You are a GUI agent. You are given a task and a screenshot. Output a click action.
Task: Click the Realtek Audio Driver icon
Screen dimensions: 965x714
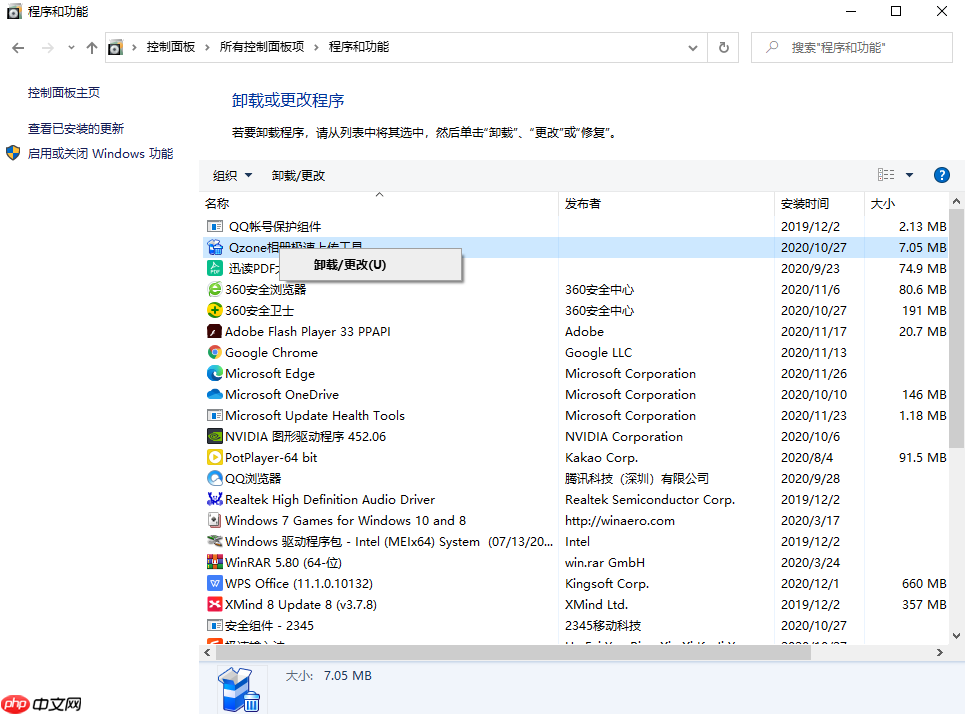pos(214,499)
